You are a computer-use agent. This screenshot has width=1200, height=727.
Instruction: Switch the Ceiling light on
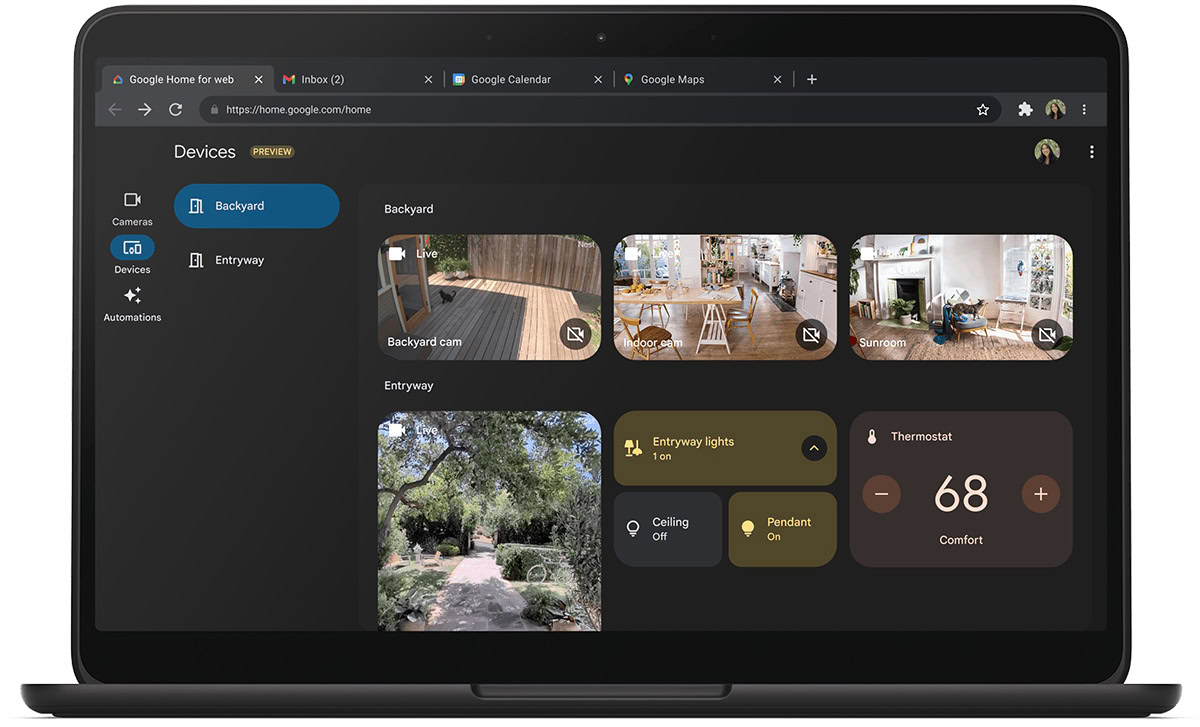click(667, 529)
